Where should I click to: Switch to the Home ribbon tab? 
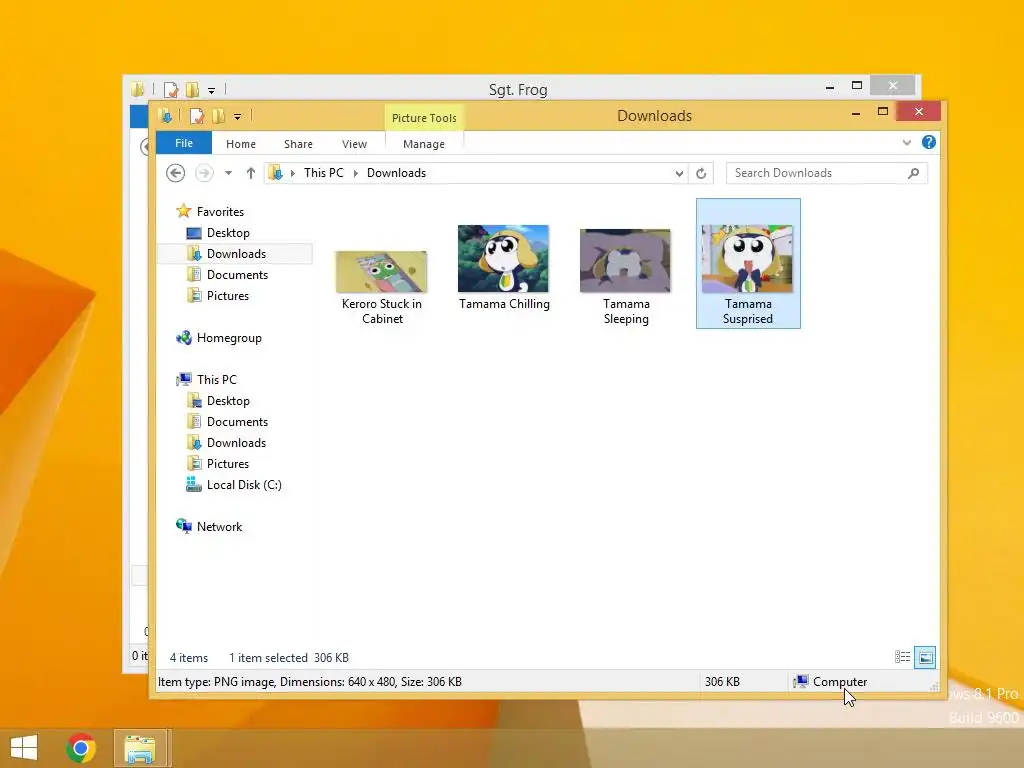coord(240,144)
